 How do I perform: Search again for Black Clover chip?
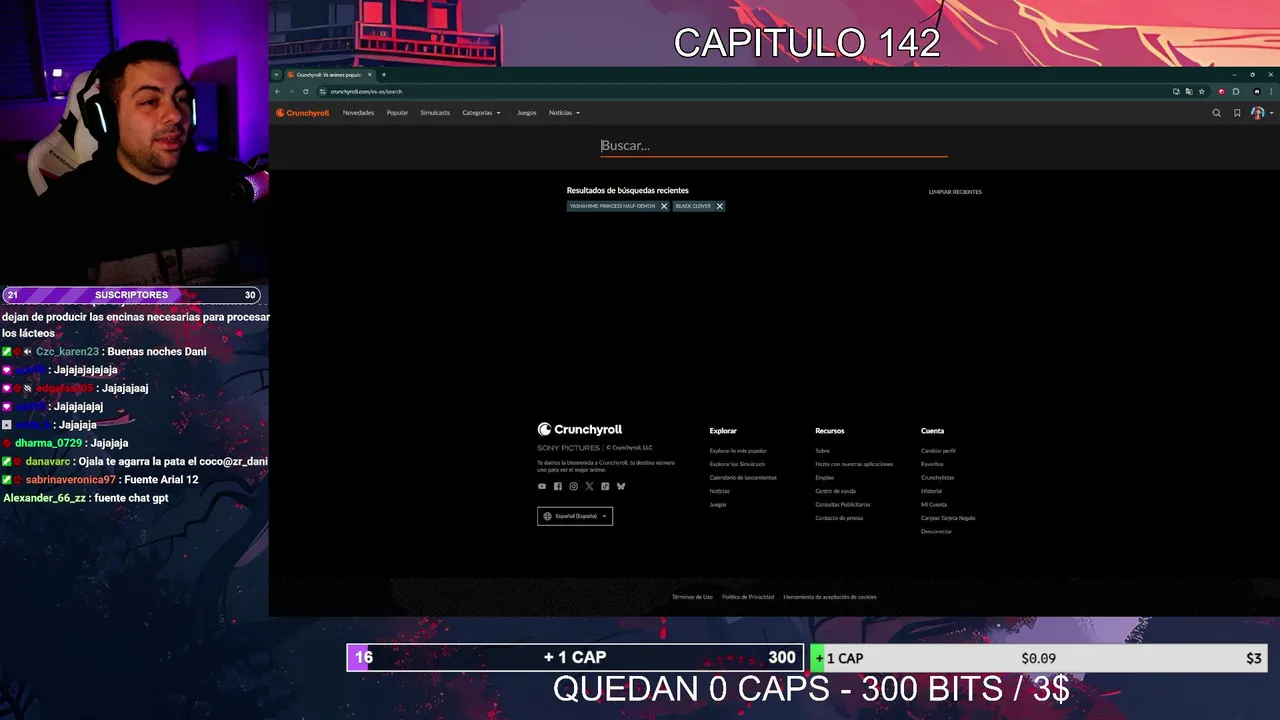pos(693,206)
